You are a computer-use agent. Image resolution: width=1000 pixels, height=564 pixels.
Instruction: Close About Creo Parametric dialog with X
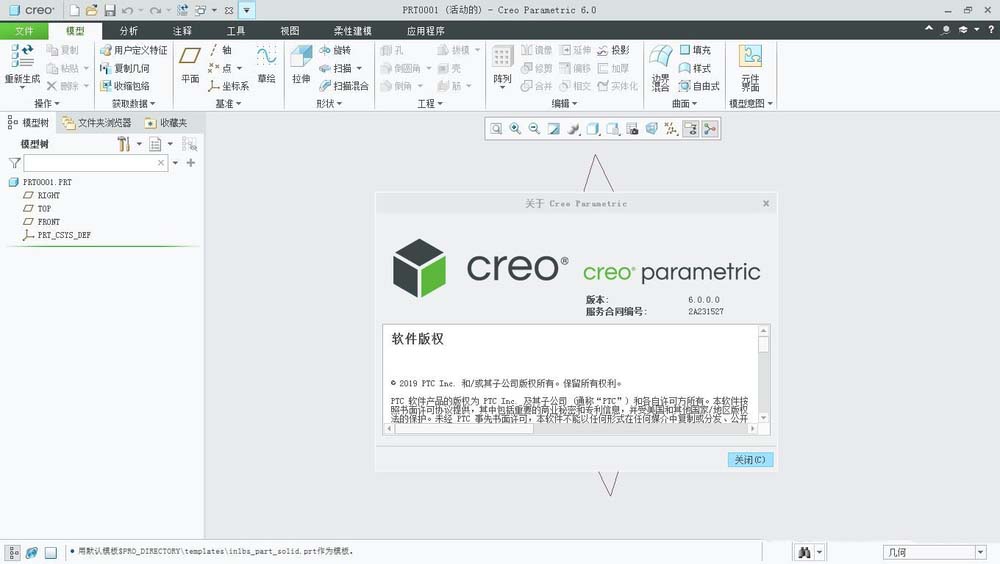[x=766, y=204]
